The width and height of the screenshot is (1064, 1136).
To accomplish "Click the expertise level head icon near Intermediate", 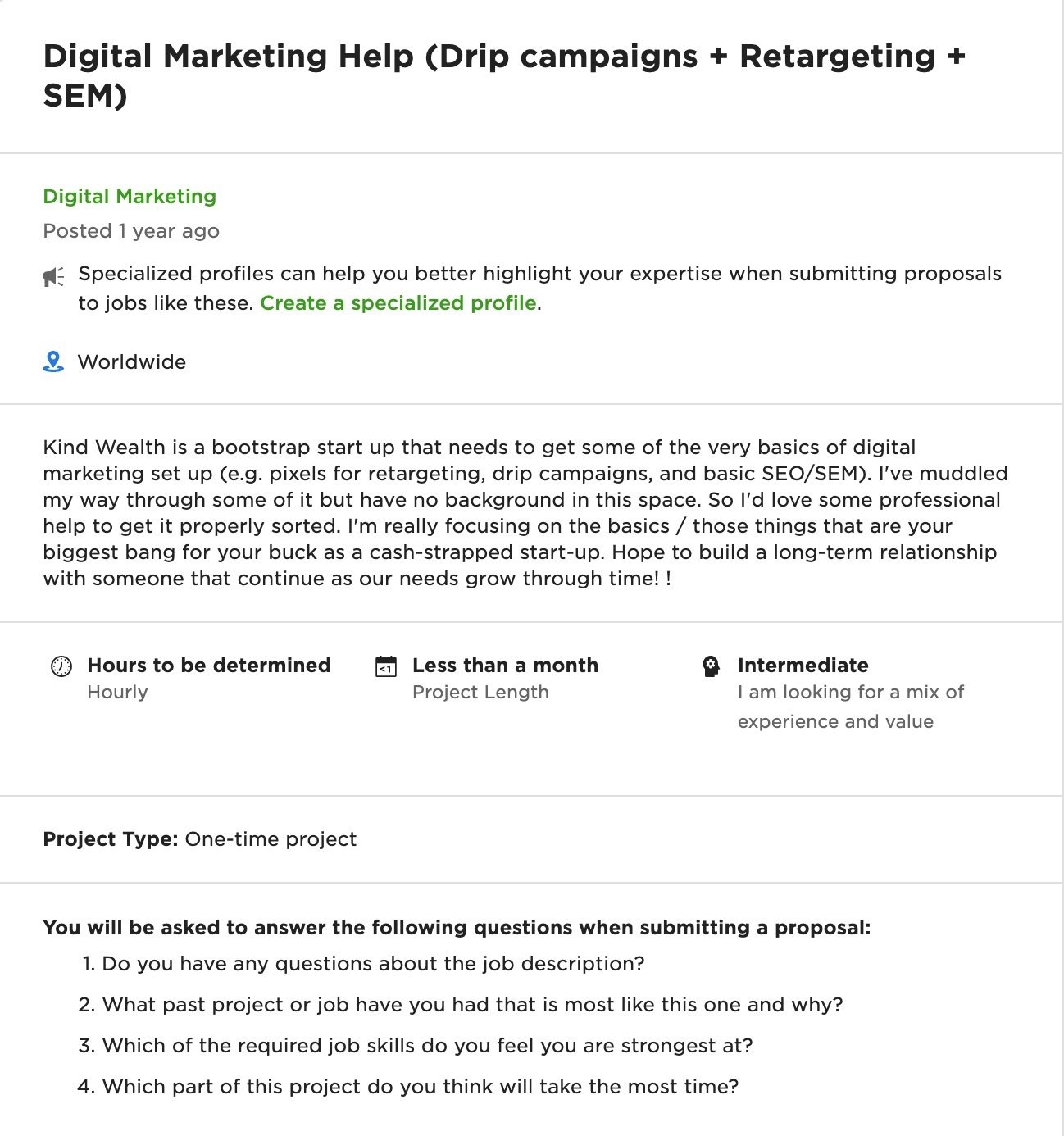I will [711, 666].
